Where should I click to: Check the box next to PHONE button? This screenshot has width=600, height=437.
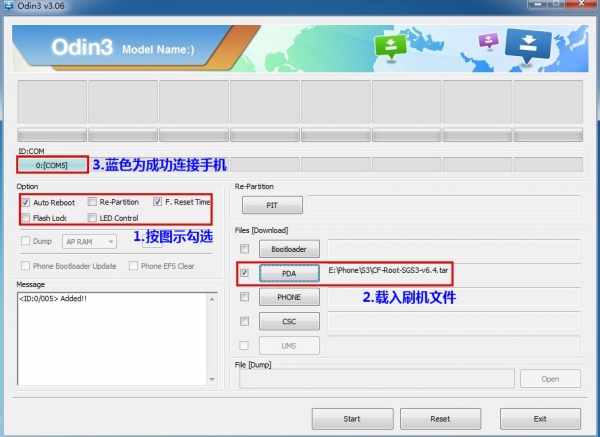(x=244, y=297)
